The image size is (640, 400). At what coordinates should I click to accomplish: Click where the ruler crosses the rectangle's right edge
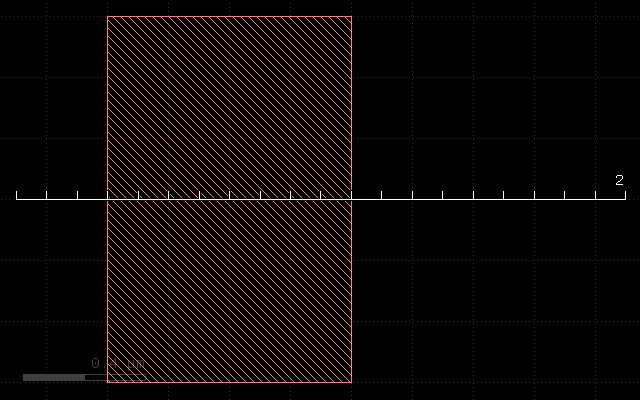(x=351, y=199)
